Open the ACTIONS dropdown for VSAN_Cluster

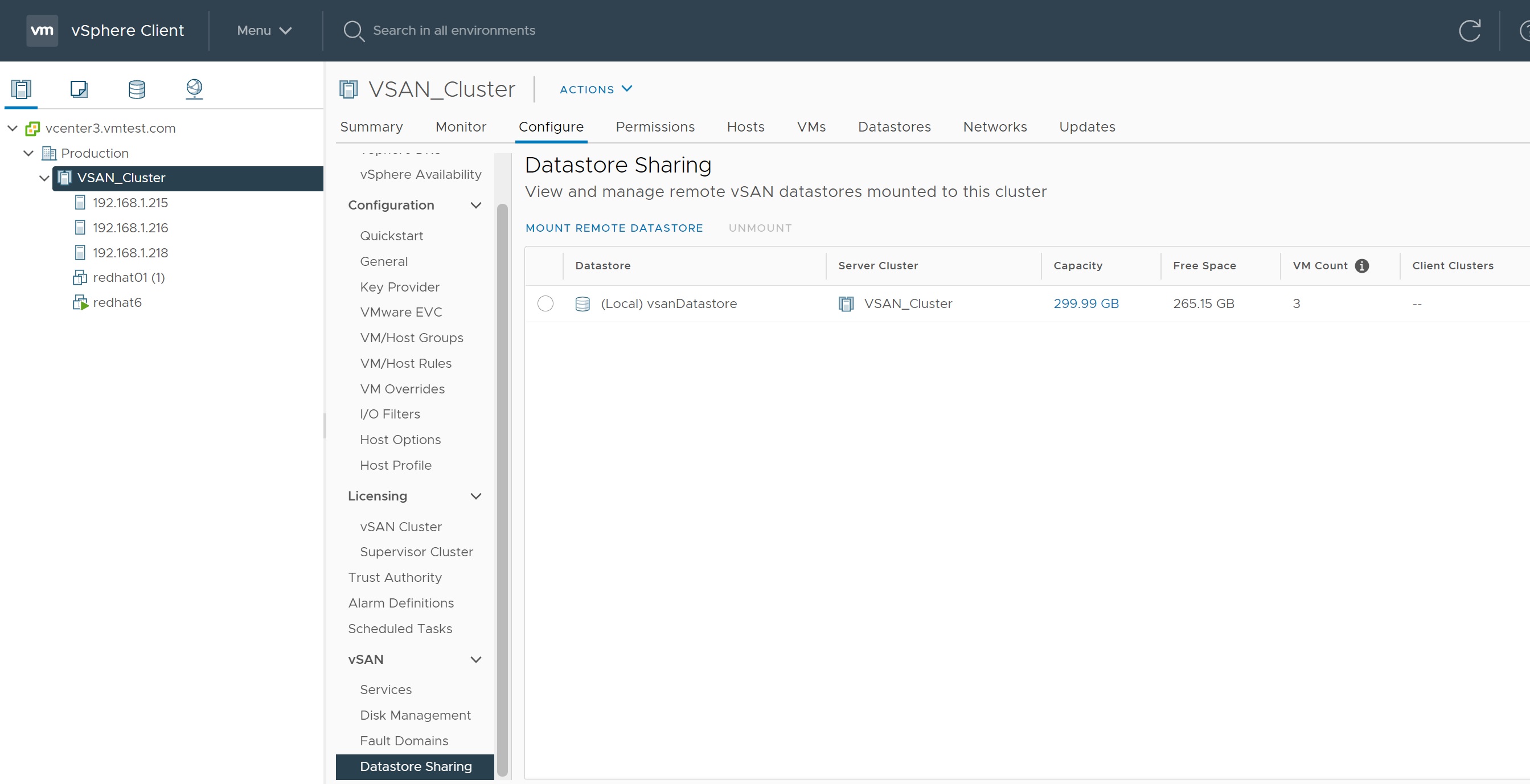pos(596,89)
